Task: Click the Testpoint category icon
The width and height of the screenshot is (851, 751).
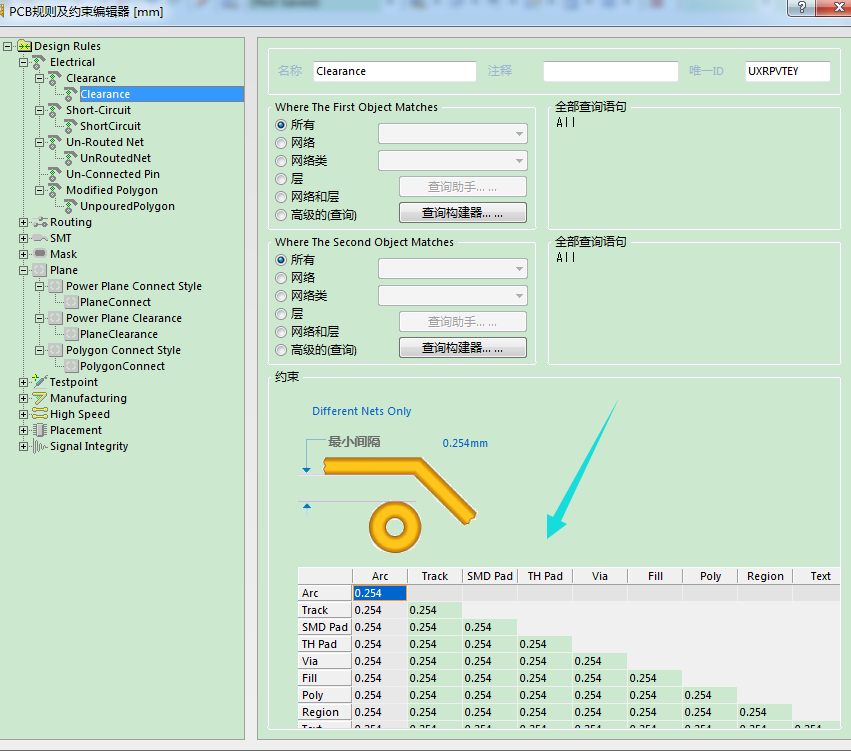Action: click(40, 382)
